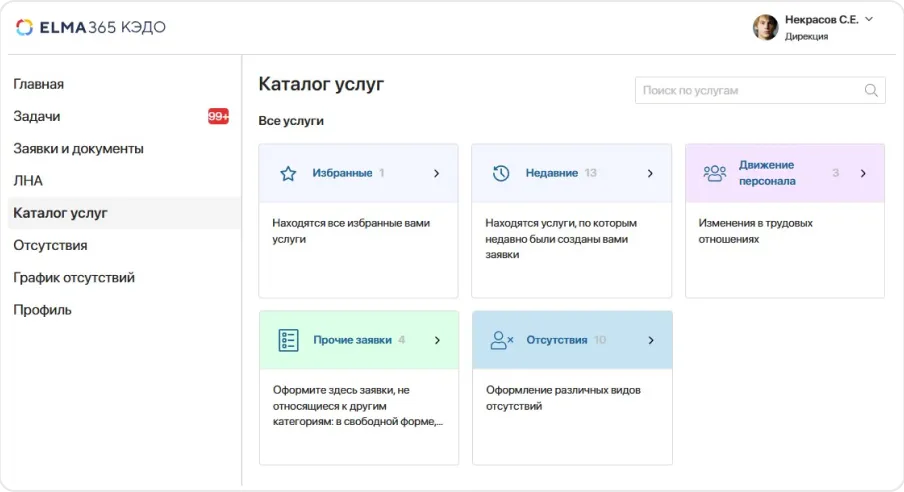
Task: Click the person-with-x icon on Отсутствия card
Action: point(501,340)
